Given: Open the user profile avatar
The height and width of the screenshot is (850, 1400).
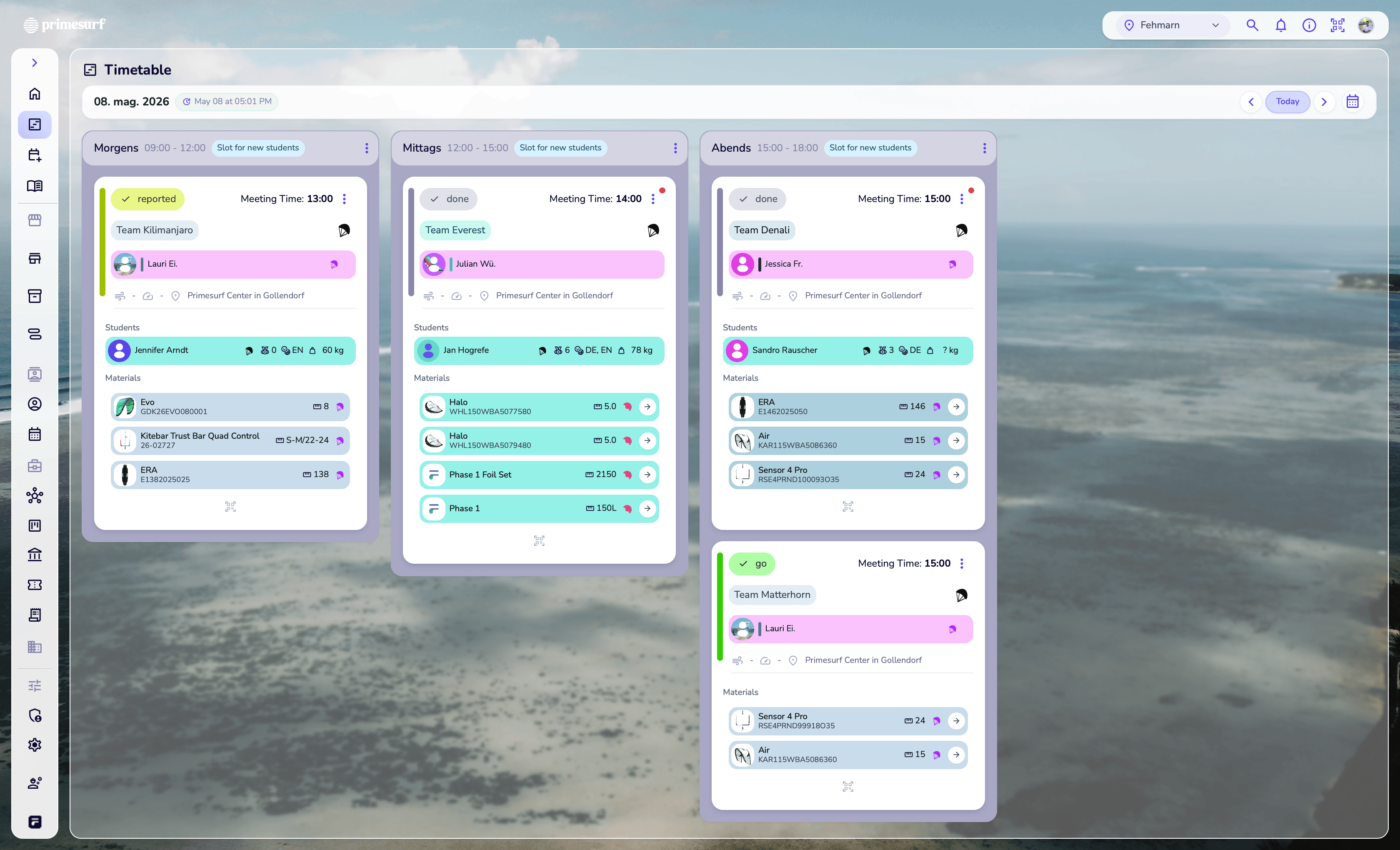Looking at the screenshot, I should (x=1366, y=25).
